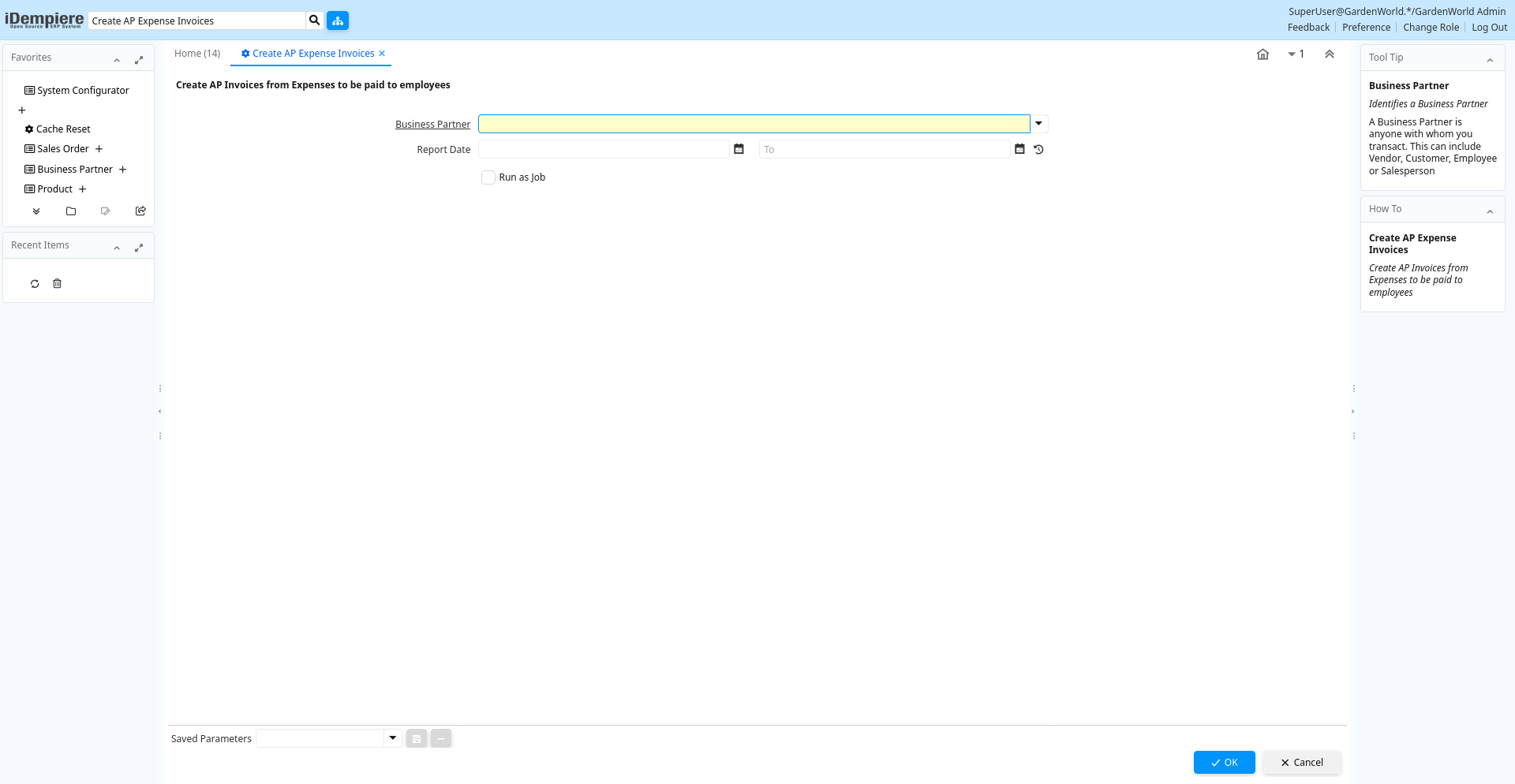Image resolution: width=1515 pixels, height=784 pixels.
Task: Open Business Partner from Favorites
Action: tap(75, 170)
